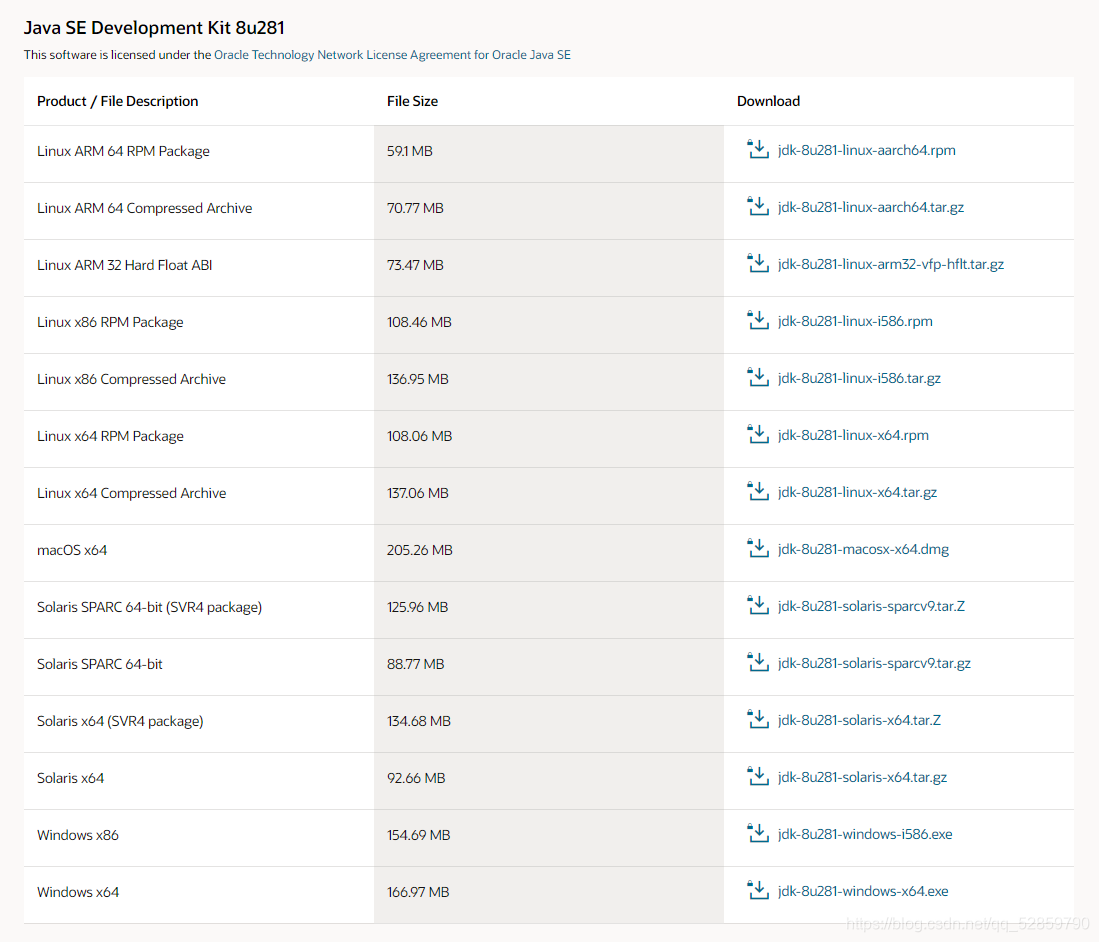The image size is (1099, 942).
Task: Select jdk-8u281-linux-arm32-vfp-hflt.tar.gz link
Action: [x=891, y=264]
